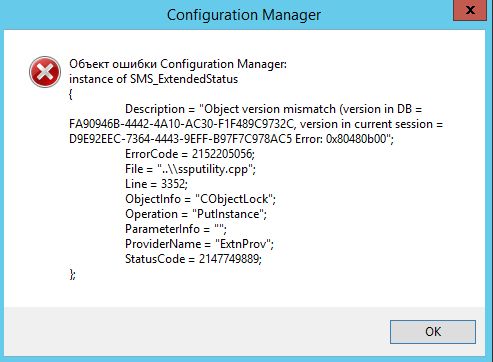This screenshot has width=493, height=362.
Task: Click the closing brace with semicolon
Action: (72, 274)
